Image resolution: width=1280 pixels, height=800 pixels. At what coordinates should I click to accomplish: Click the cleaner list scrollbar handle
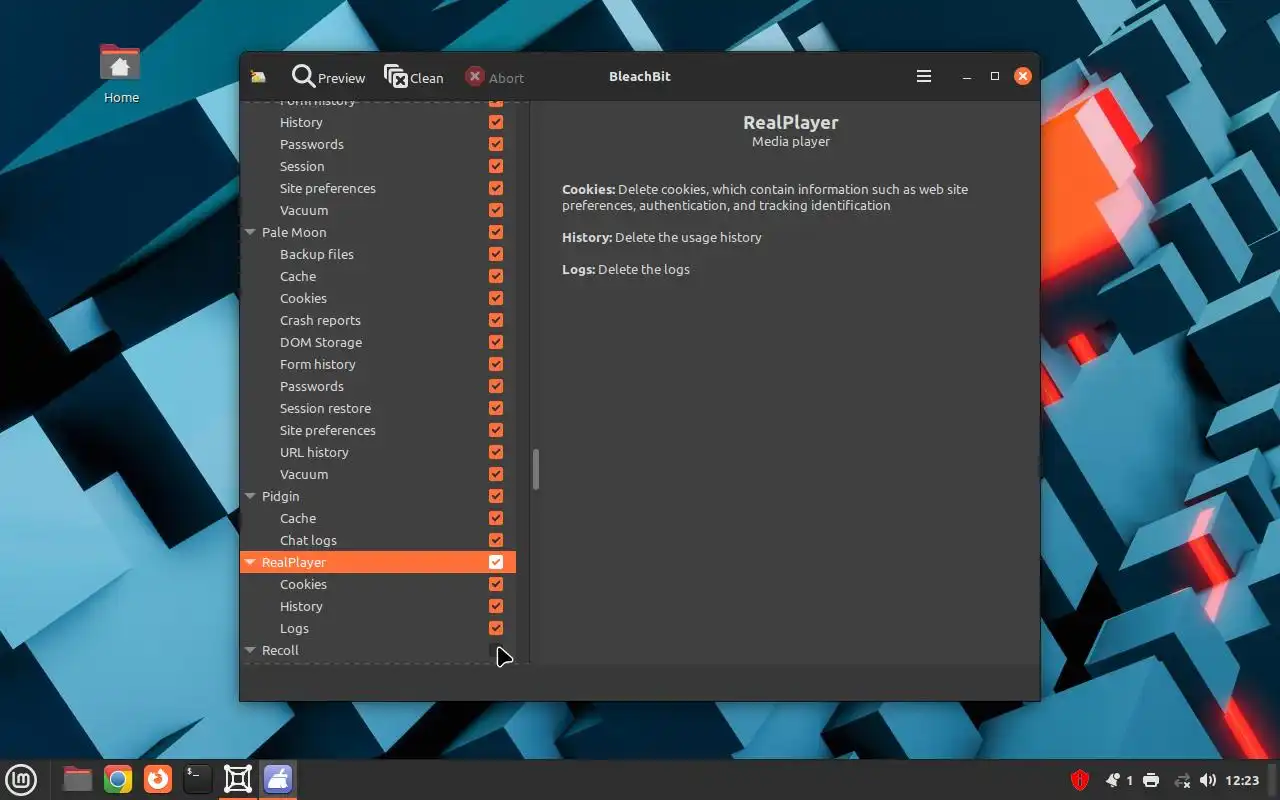536,469
